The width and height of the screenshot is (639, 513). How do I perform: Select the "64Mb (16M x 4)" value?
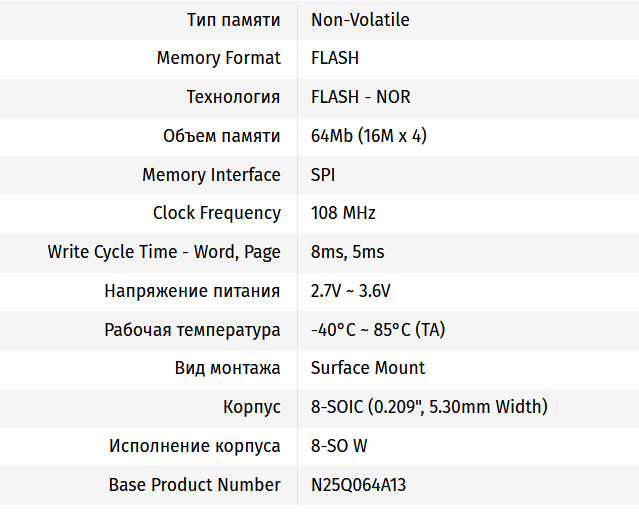(x=369, y=136)
